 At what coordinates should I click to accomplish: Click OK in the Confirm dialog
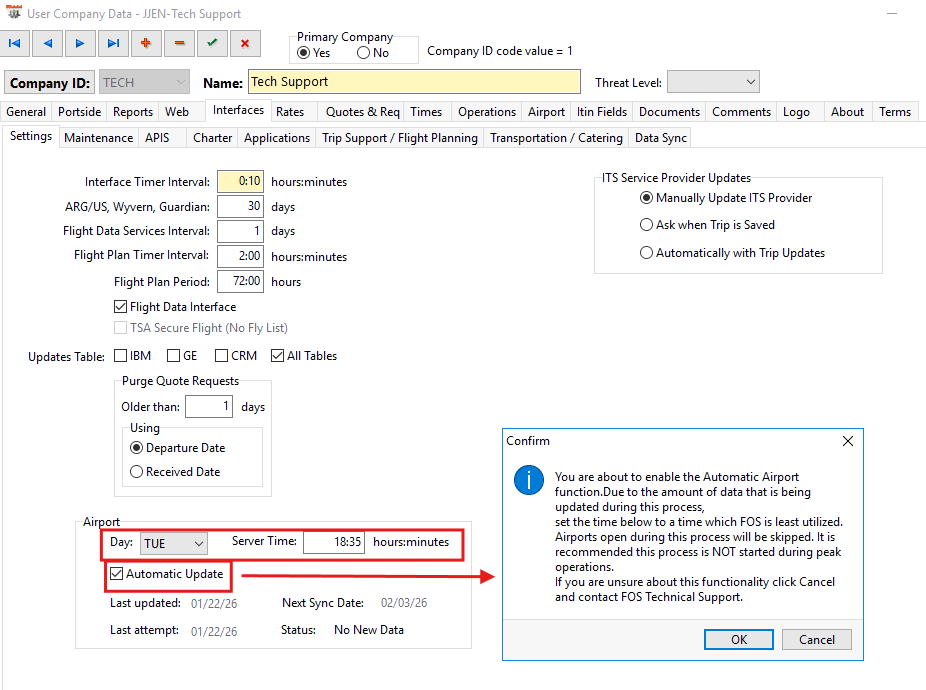coord(738,640)
